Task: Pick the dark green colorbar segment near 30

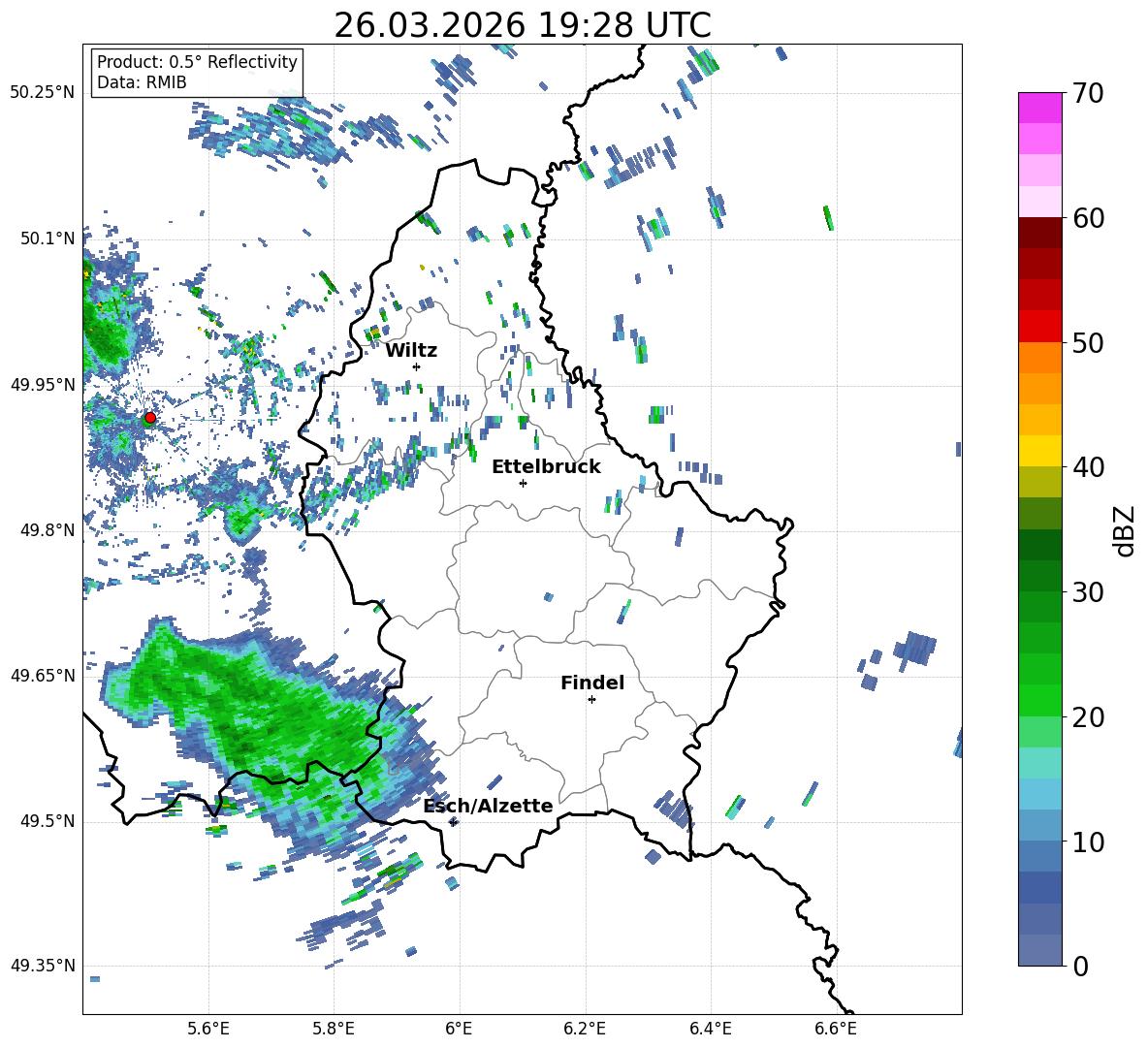Action: click(x=1039, y=576)
